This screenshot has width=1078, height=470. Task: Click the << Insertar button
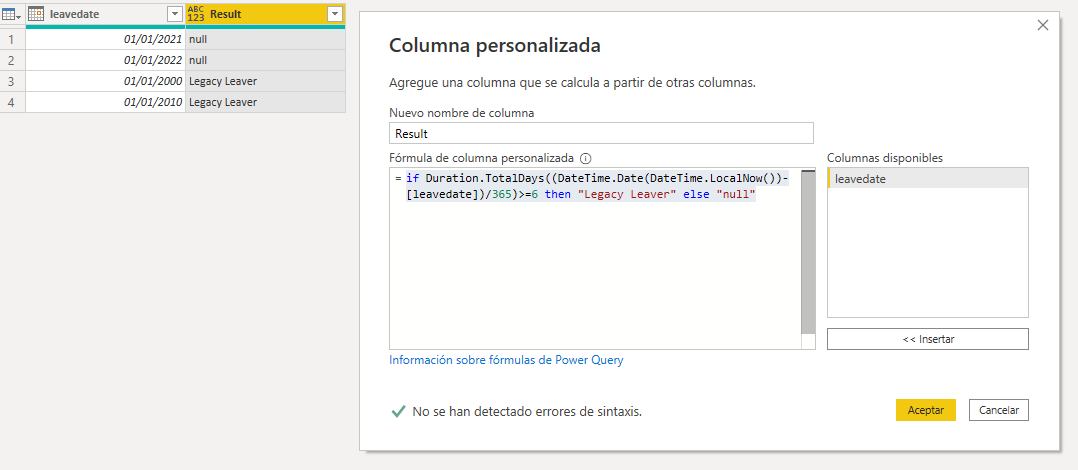[x=927, y=339]
